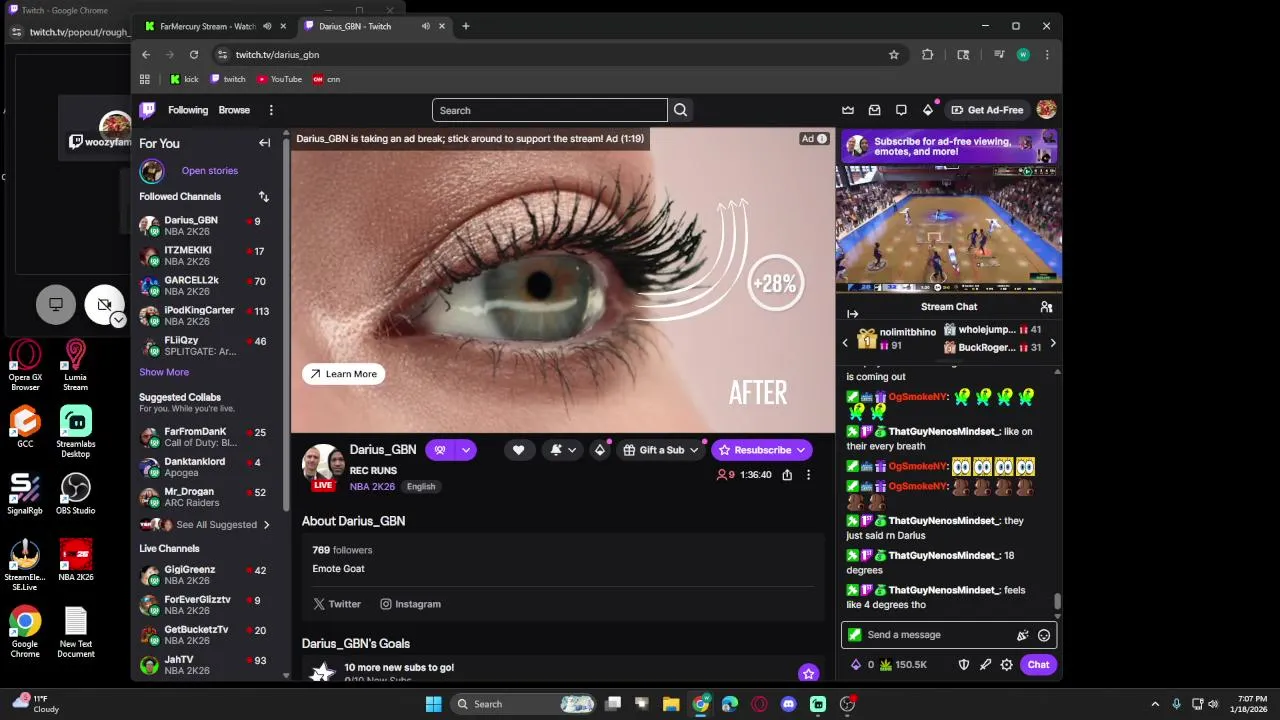Show the previous gift leaderboard entries

coord(845,343)
